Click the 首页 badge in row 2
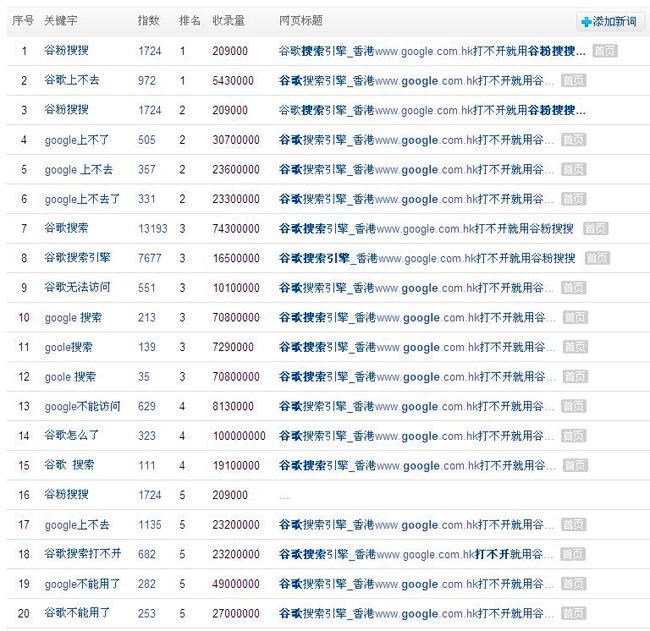The height and width of the screenshot is (631, 650). (573, 80)
